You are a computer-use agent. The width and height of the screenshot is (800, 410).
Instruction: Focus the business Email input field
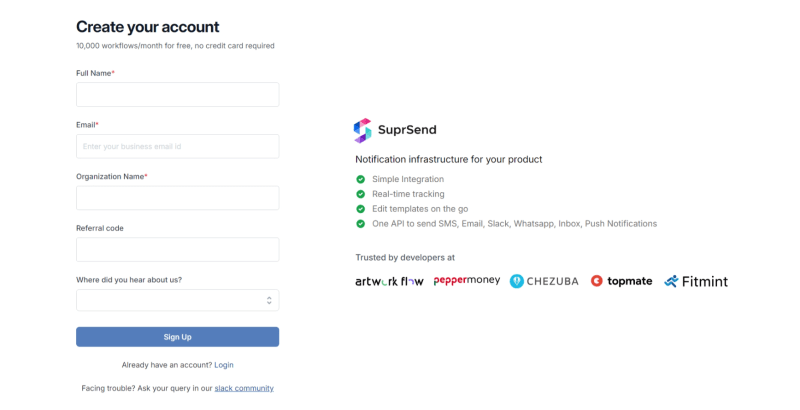tap(178, 146)
